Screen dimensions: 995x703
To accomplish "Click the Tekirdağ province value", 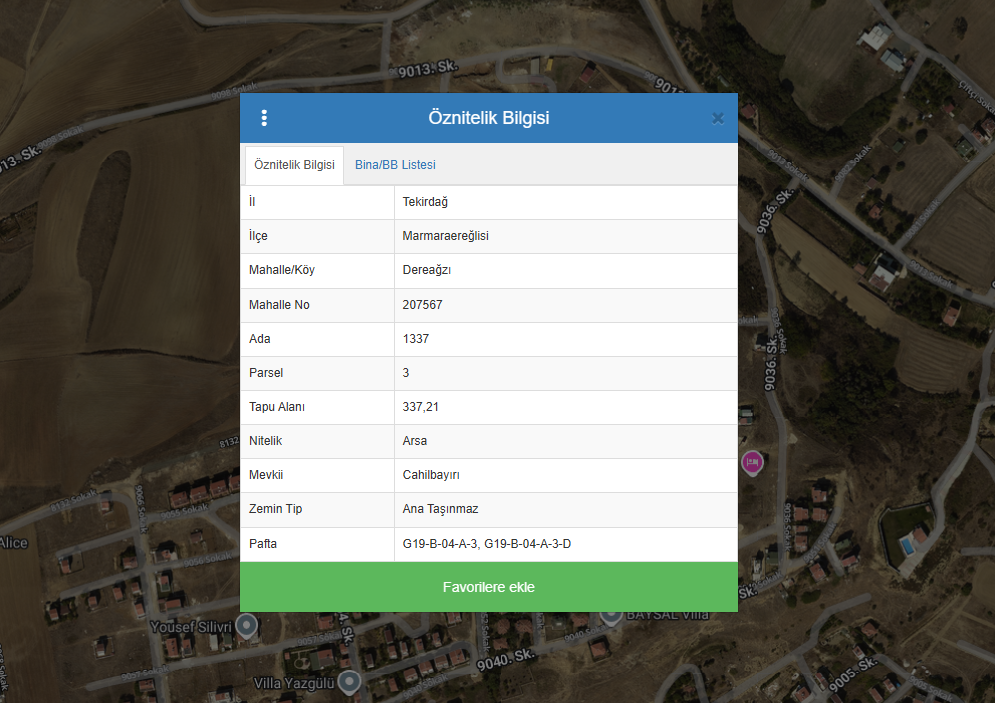I will (x=425, y=202).
